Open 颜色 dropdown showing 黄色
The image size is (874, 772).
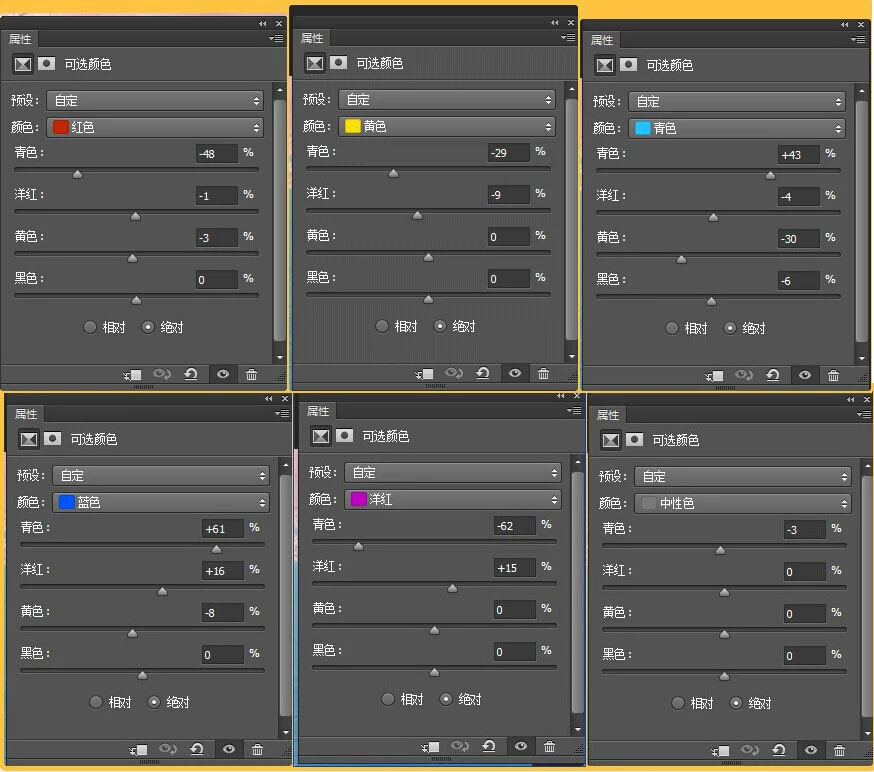(447, 127)
